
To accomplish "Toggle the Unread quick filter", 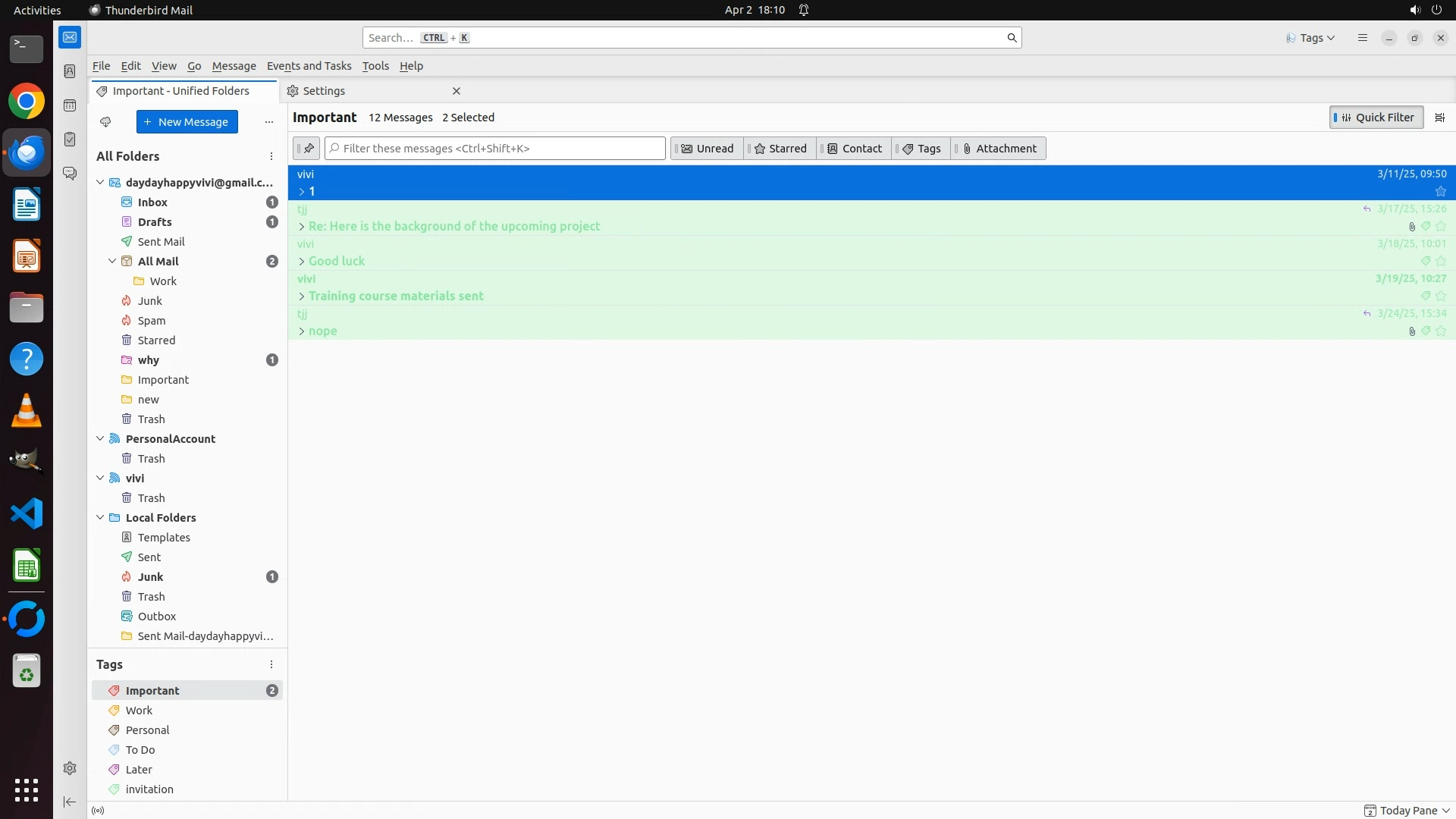I will coord(707,149).
